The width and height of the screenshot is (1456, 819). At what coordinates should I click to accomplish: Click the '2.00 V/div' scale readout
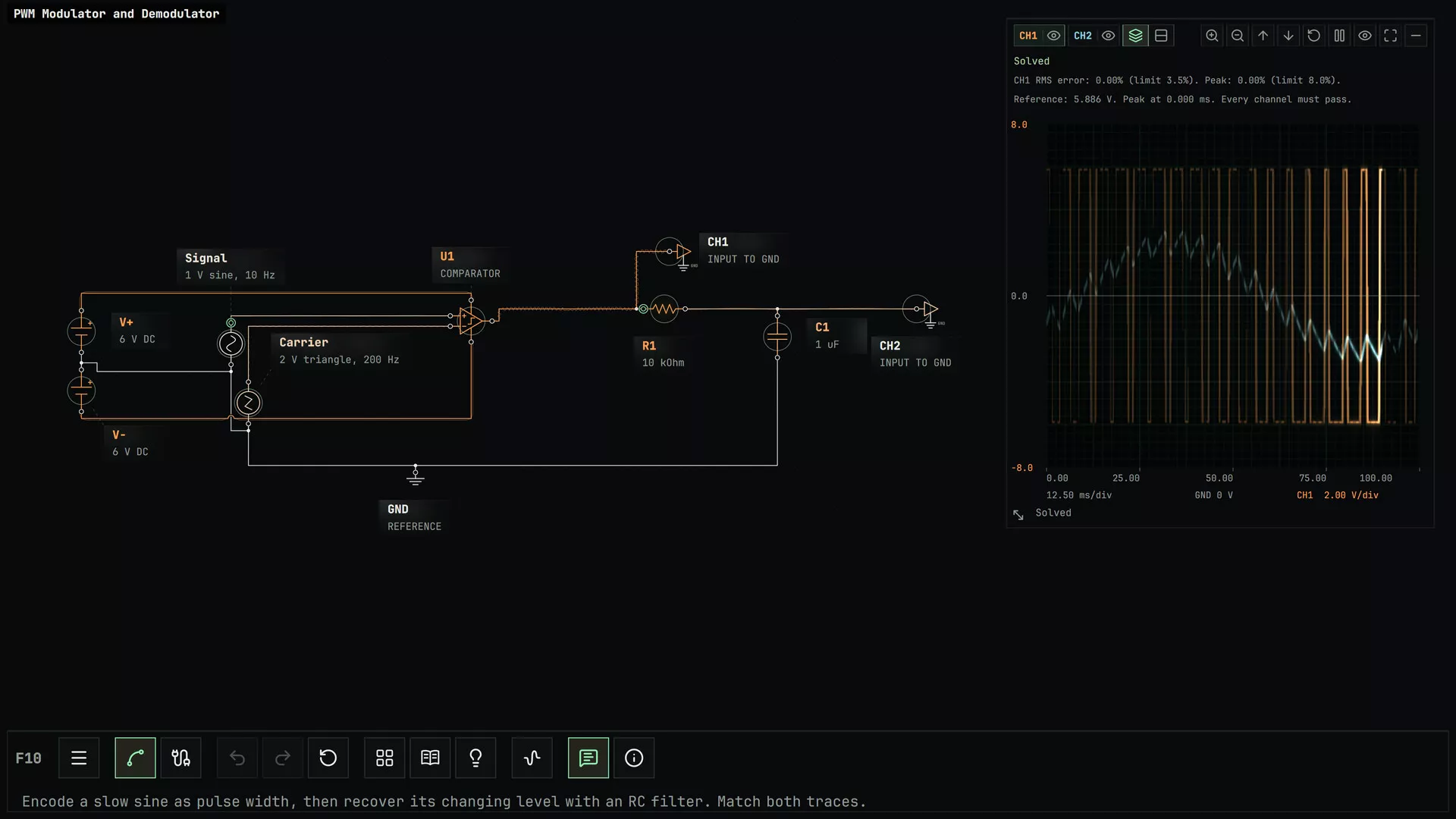(x=1351, y=495)
